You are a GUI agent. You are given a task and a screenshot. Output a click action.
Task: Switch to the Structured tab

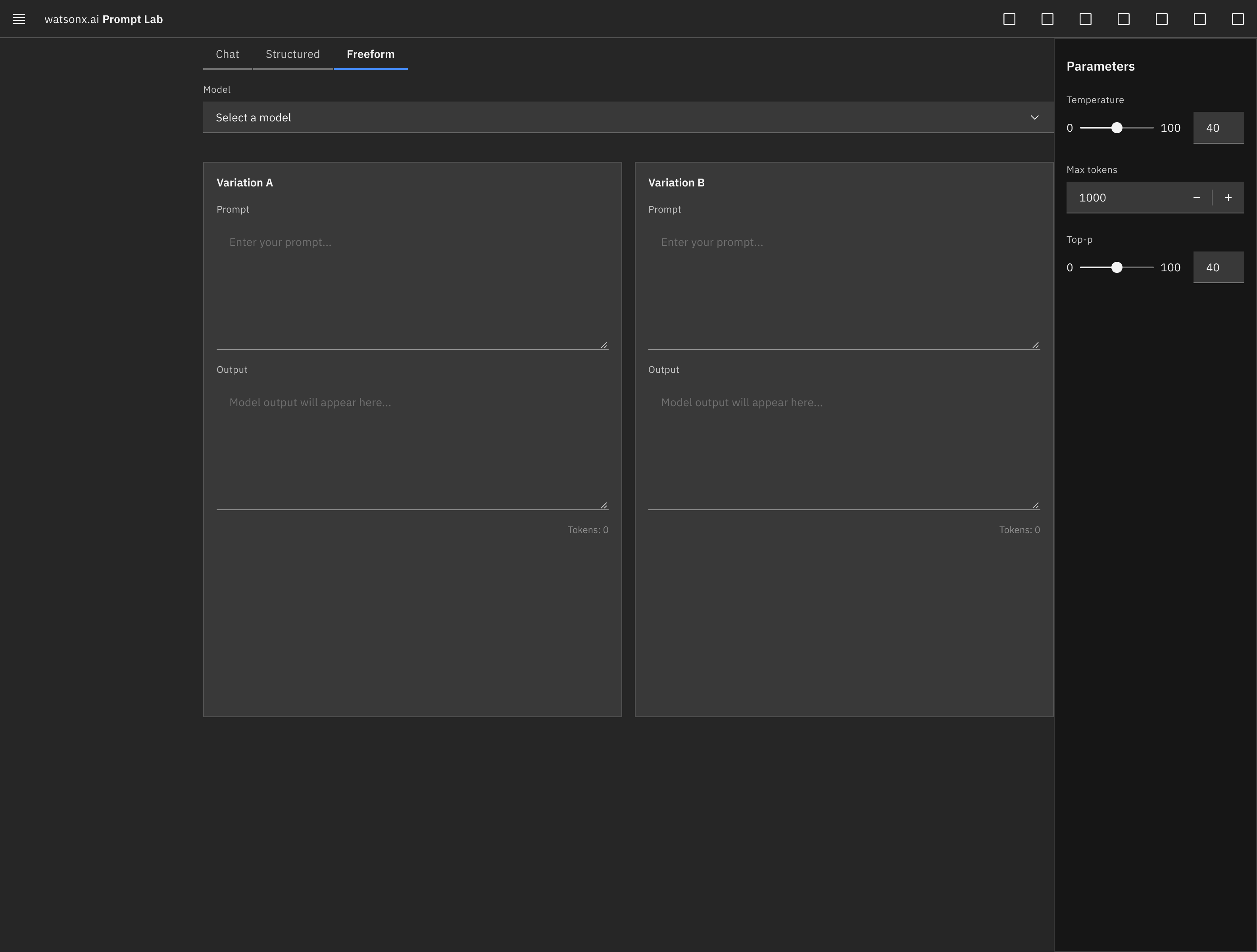tap(293, 54)
